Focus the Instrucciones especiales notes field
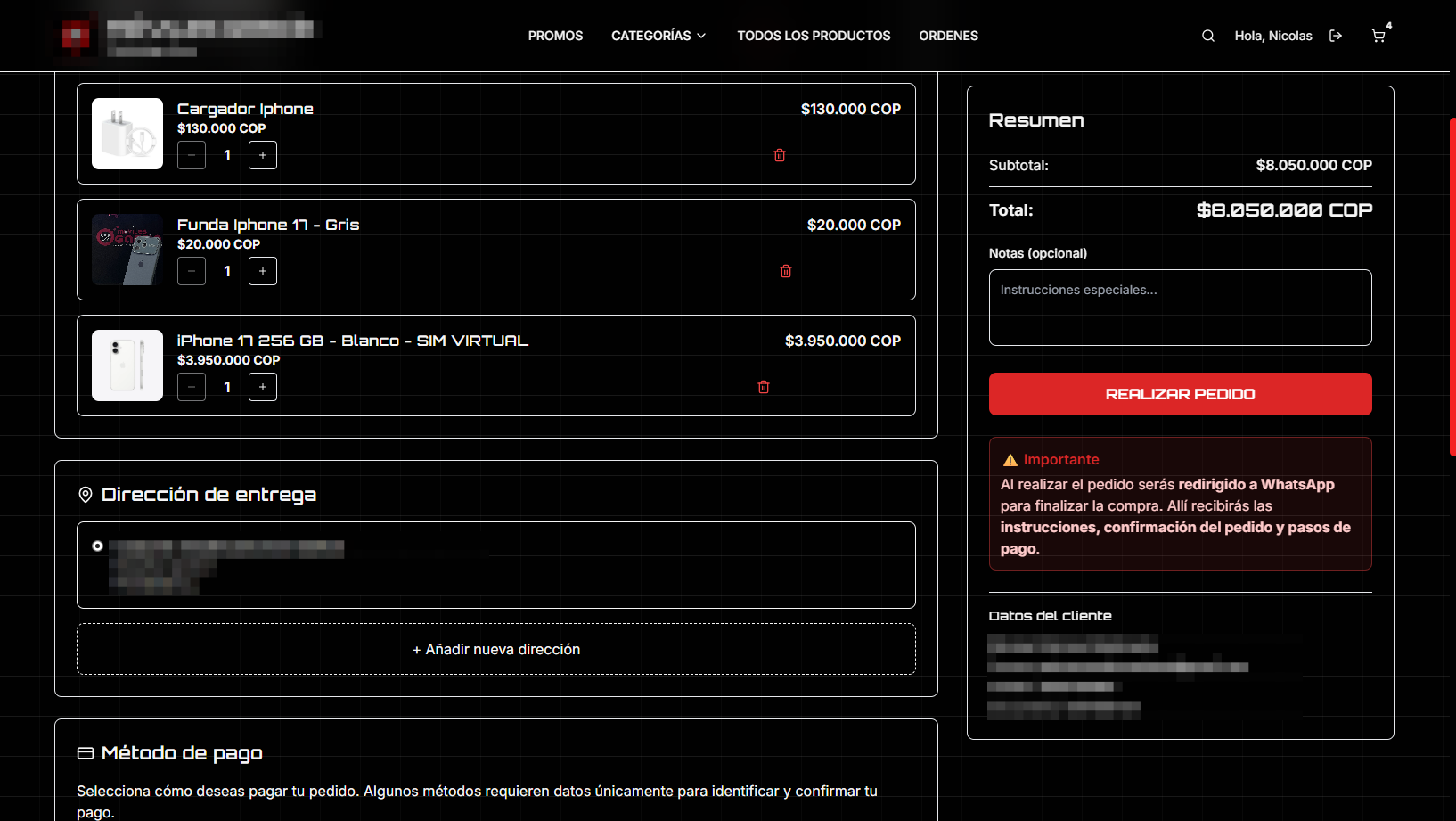1456x821 pixels. click(1180, 308)
